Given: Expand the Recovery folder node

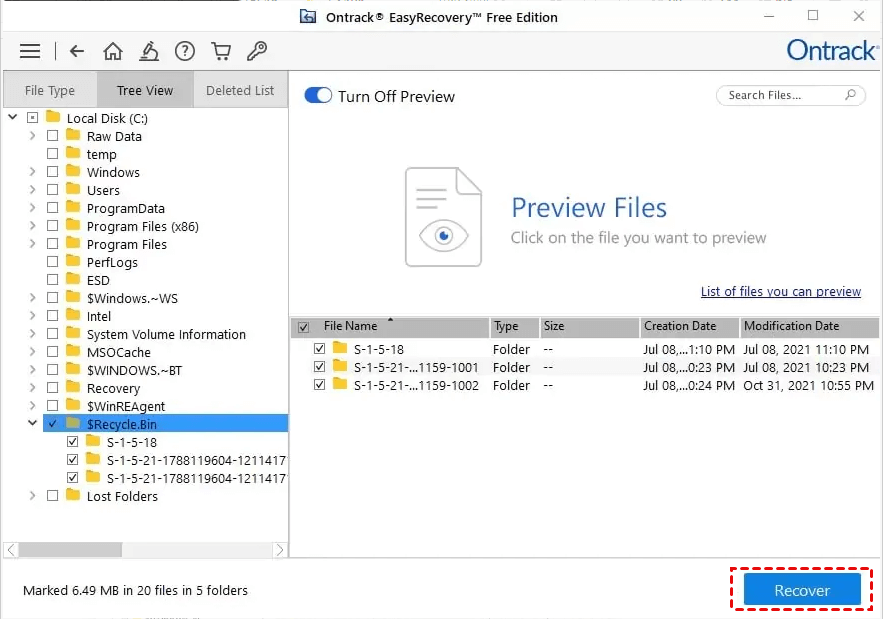Looking at the screenshot, I should [x=32, y=388].
